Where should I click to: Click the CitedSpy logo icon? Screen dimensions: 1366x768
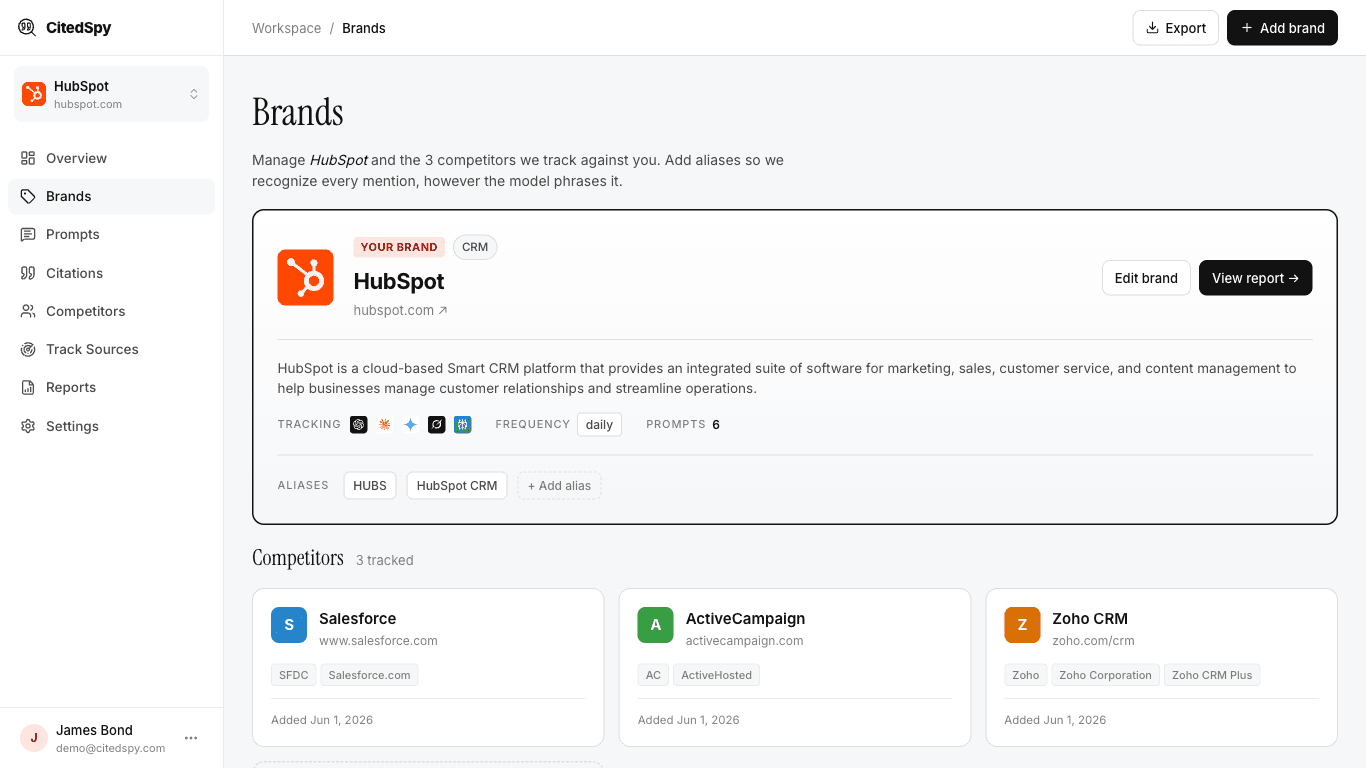coord(27,27)
